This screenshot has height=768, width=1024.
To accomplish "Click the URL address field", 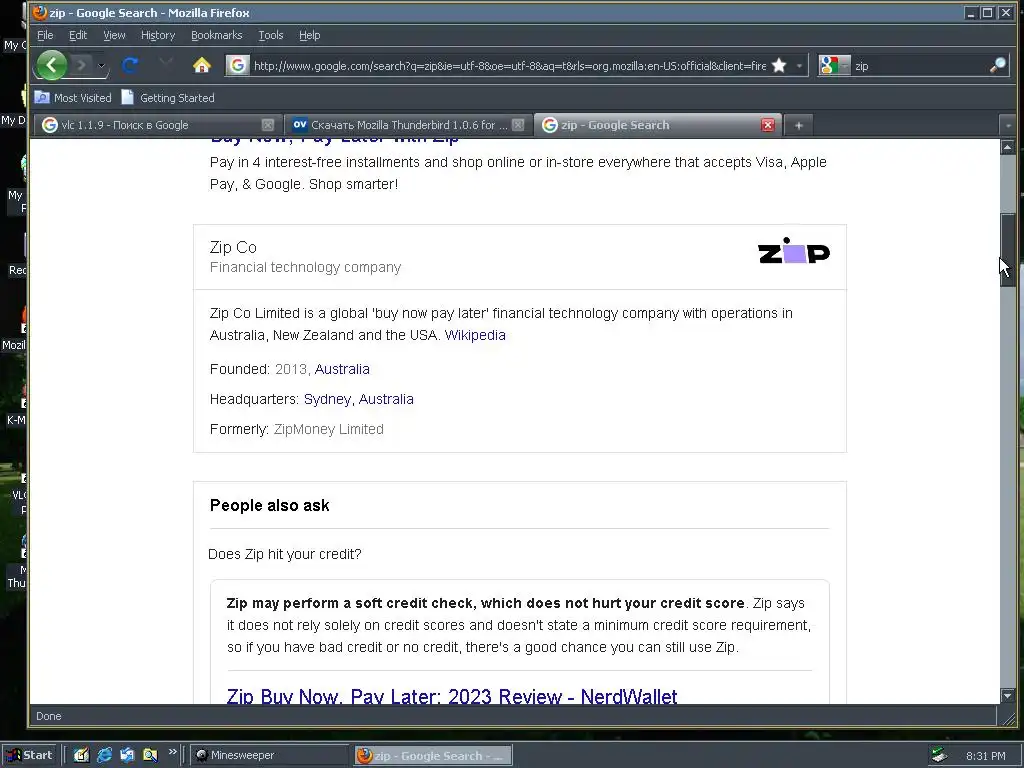I will coord(509,65).
